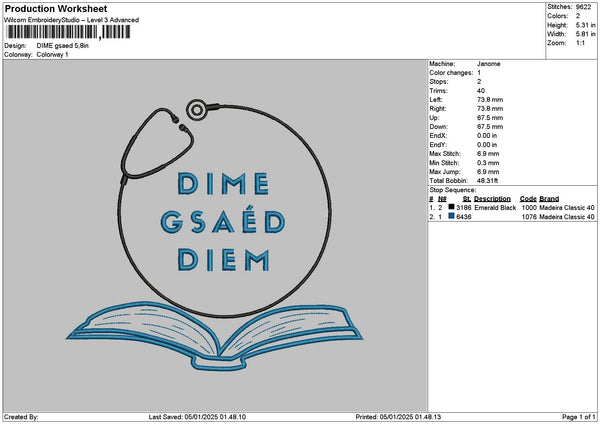
Task: Click the open book in the design
Action: 215,336
